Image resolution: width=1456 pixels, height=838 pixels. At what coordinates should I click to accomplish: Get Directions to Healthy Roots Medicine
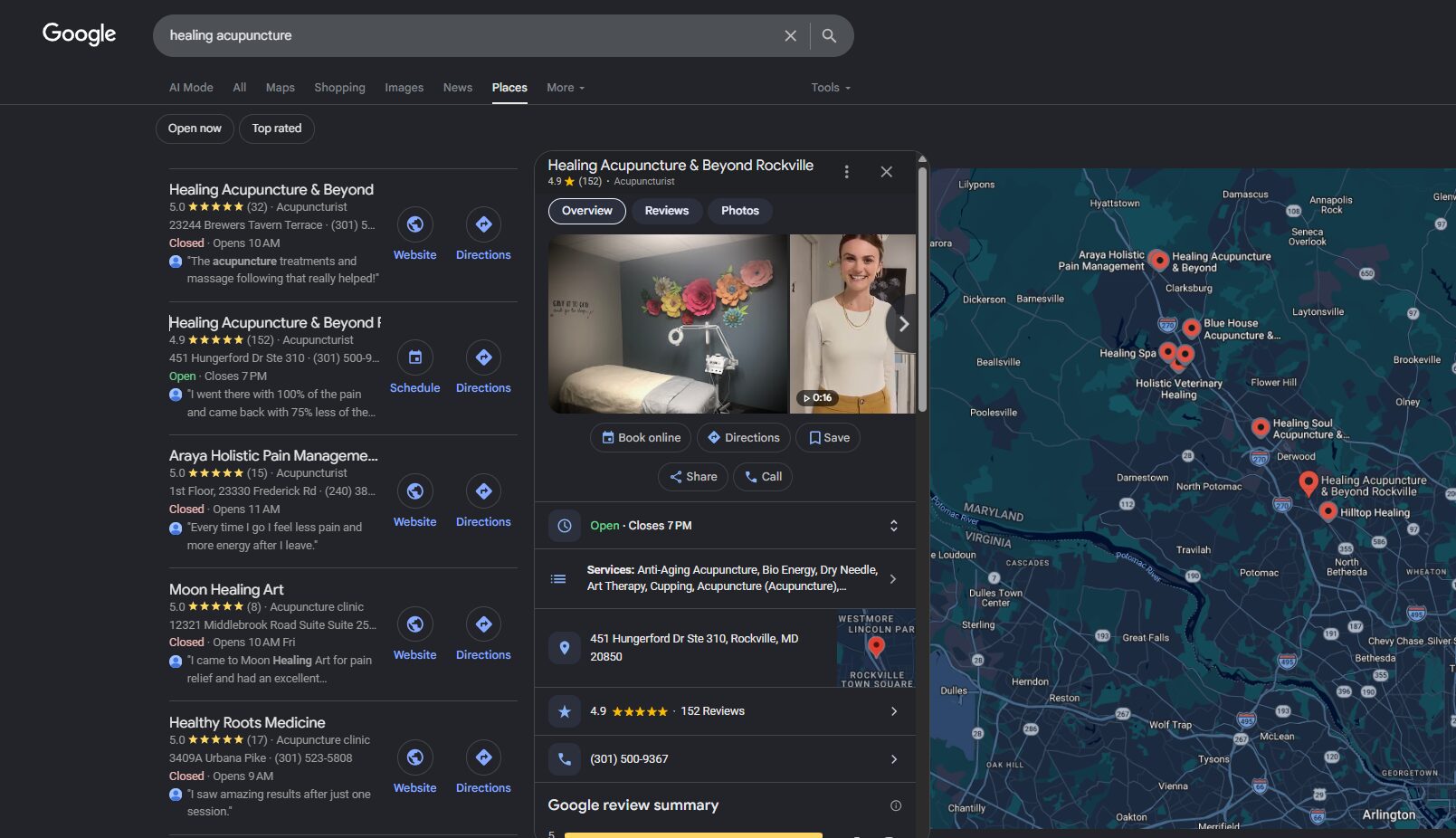click(483, 757)
